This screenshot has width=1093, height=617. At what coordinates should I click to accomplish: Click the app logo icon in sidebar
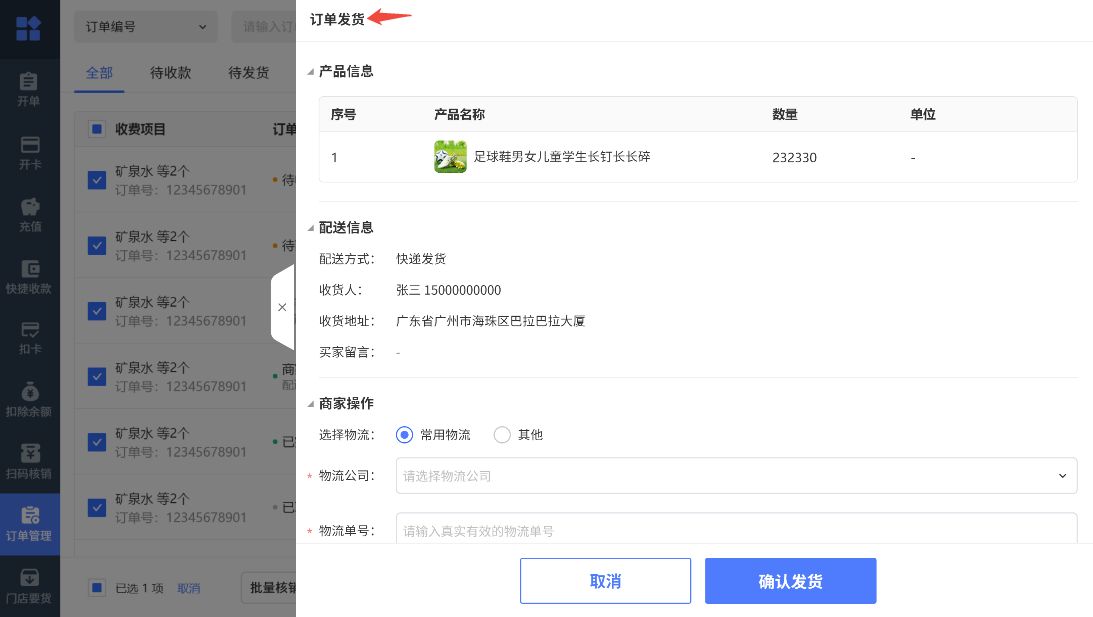tap(29, 29)
